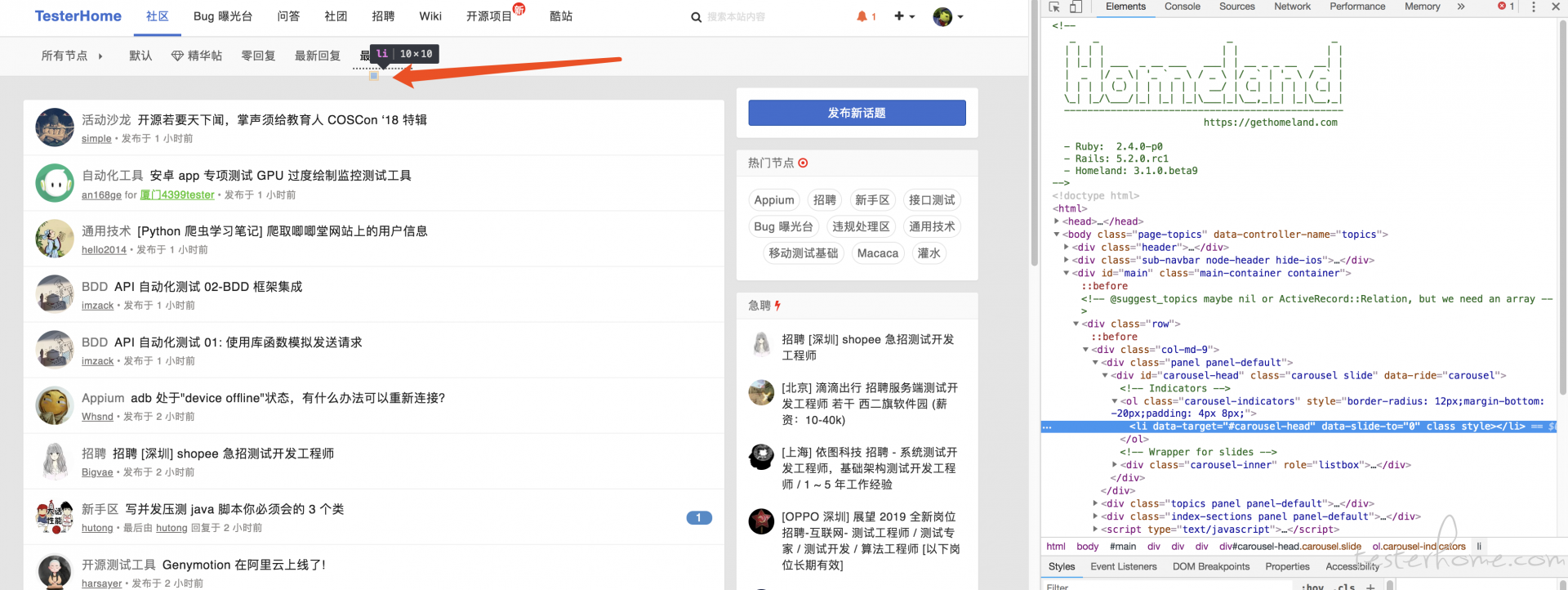Expand the div class header node

tap(1067, 248)
